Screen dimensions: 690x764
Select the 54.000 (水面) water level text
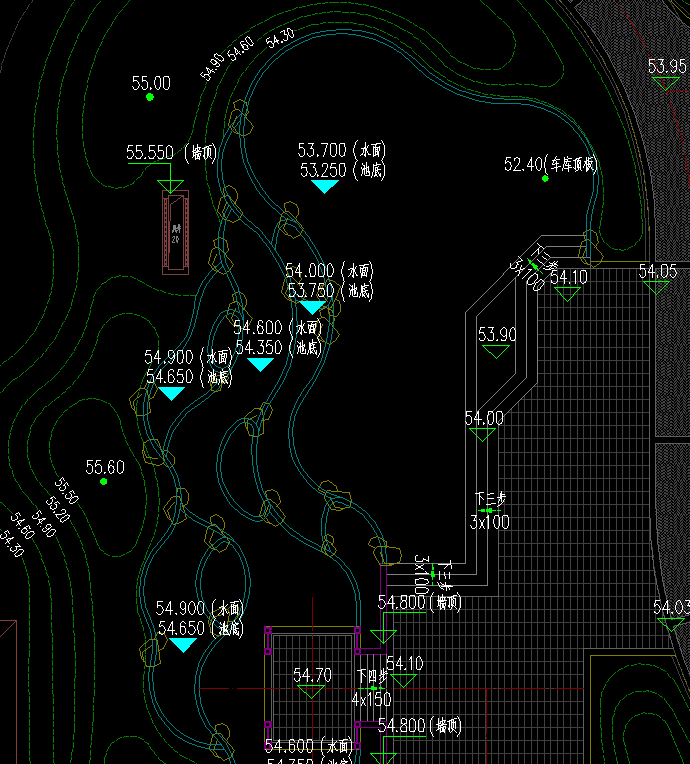329,270
